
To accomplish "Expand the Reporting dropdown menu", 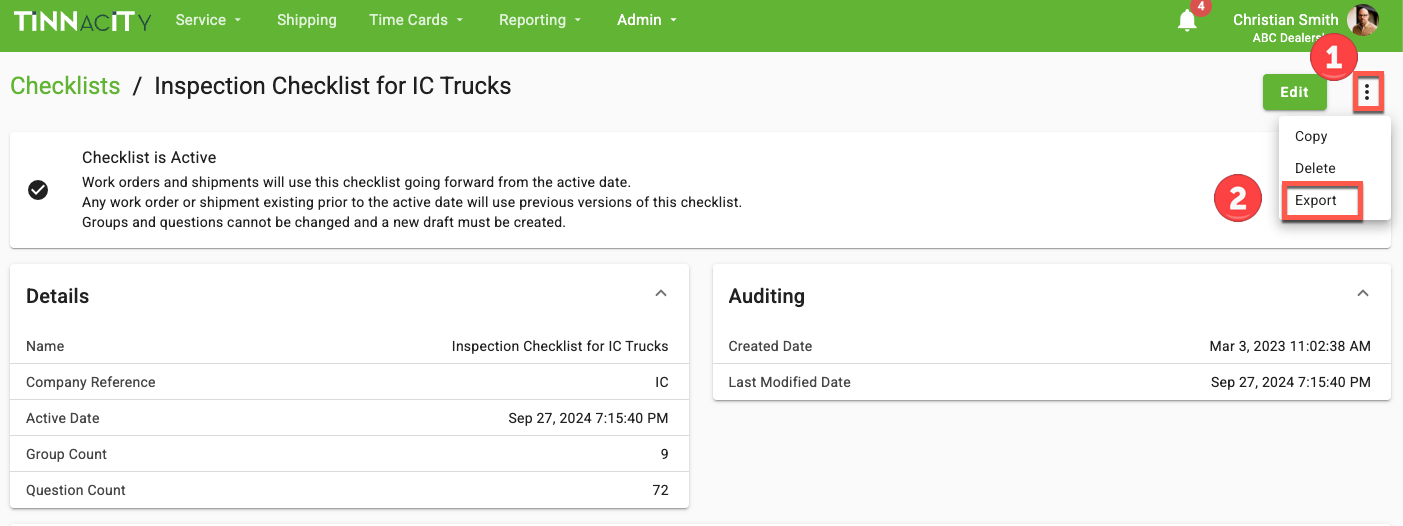I will point(539,20).
